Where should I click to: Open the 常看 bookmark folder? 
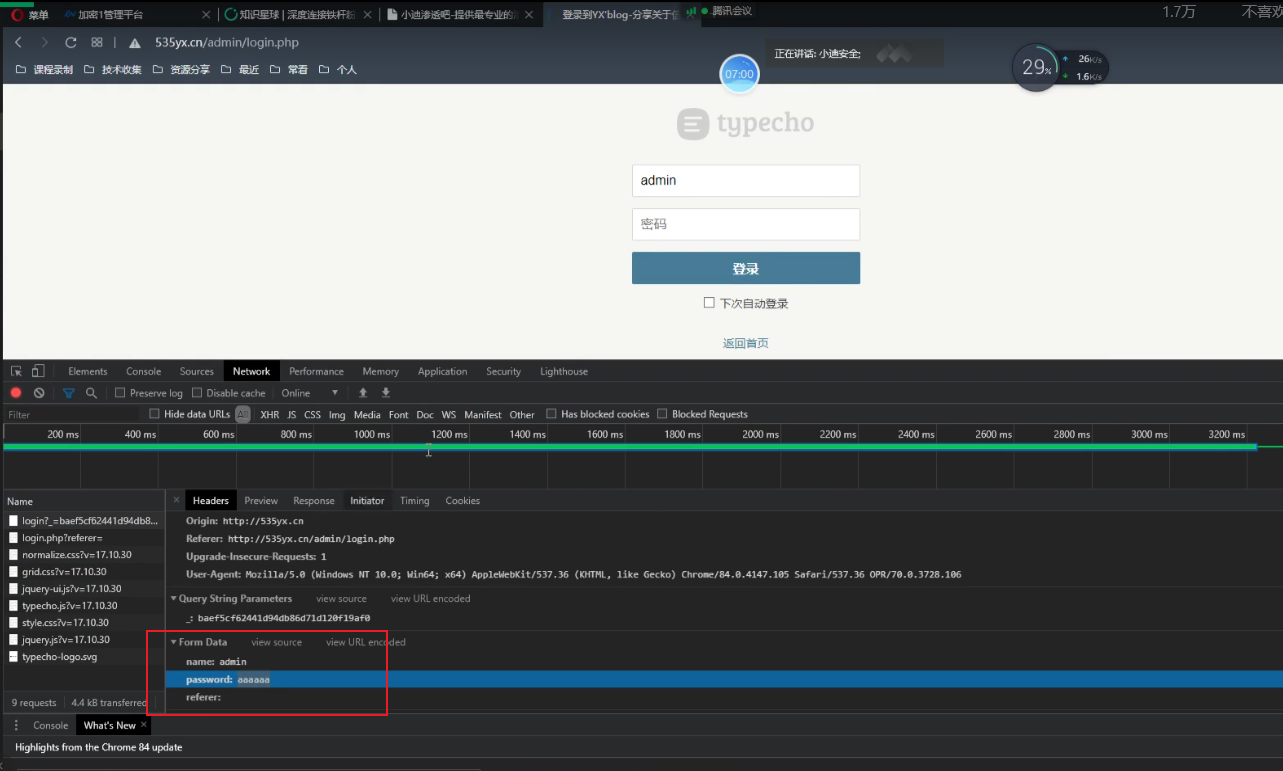[289, 70]
